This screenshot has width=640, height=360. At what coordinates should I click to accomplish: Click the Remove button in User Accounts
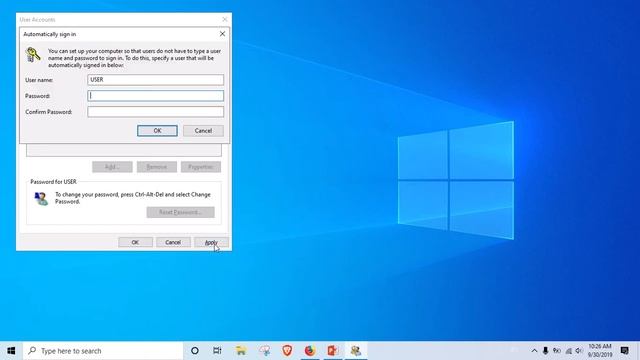click(x=157, y=167)
